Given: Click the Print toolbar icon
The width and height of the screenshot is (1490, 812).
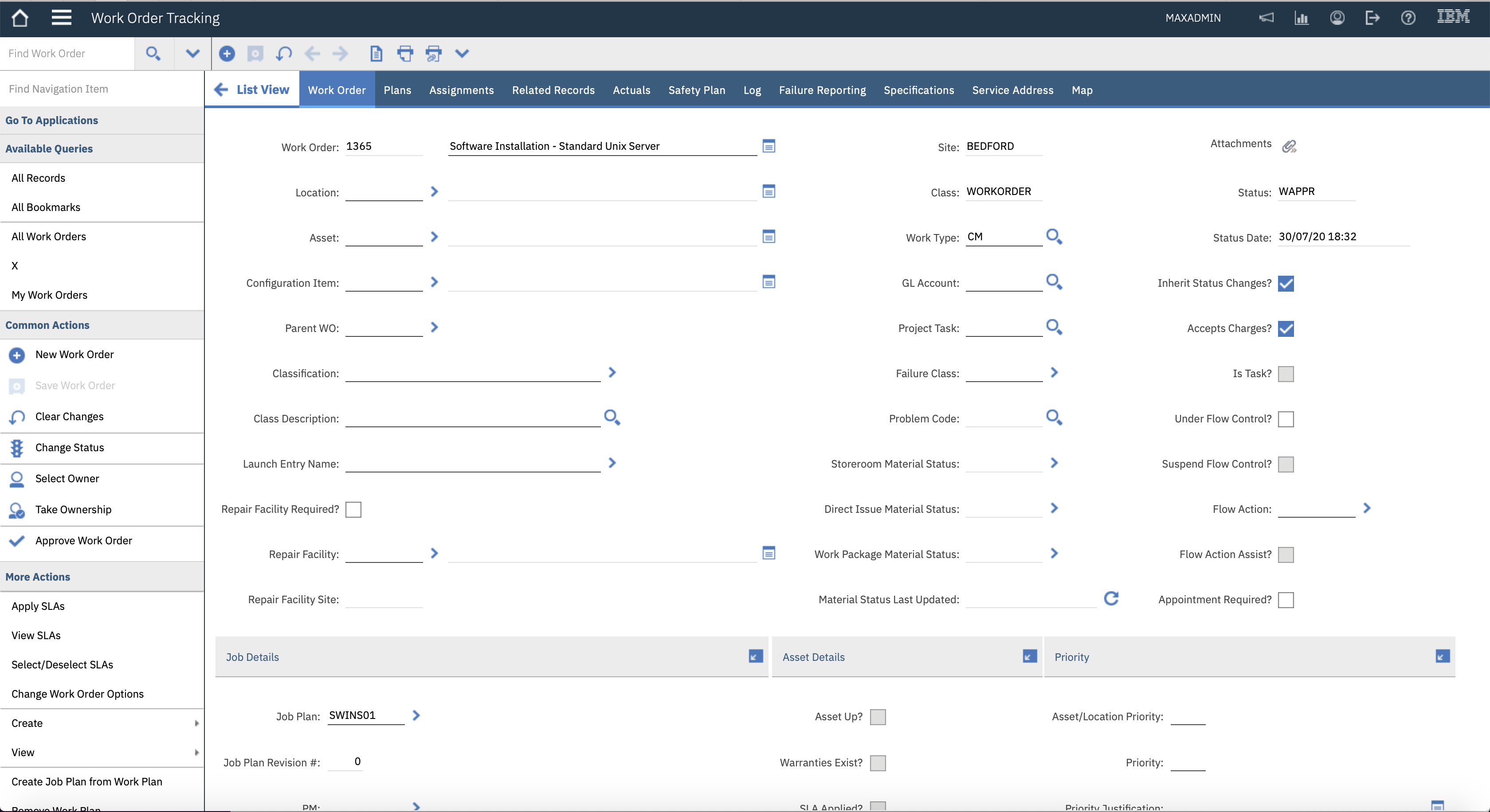Looking at the screenshot, I should (x=405, y=54).
